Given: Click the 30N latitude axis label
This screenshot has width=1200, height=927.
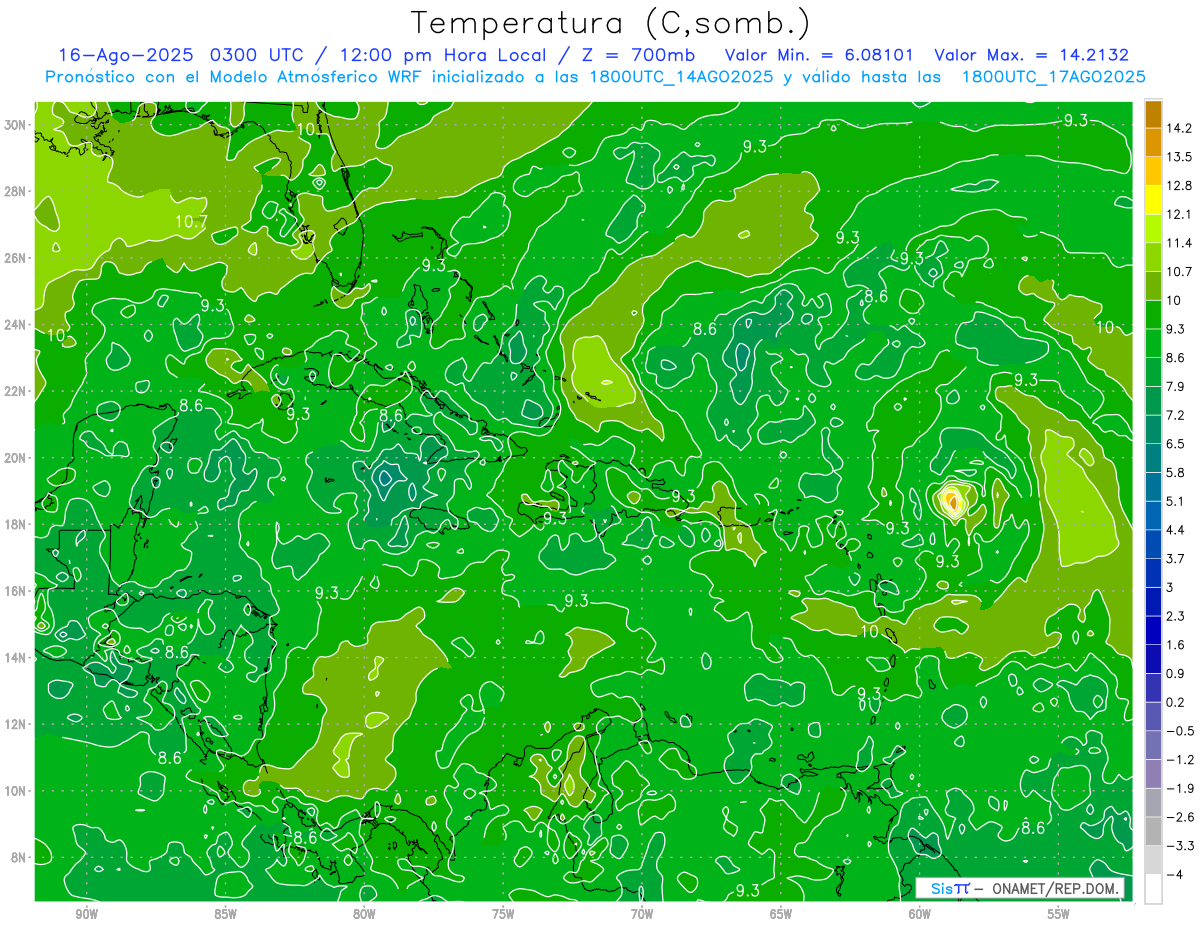Looking at the screenshot, I should [x=16, y=125].
